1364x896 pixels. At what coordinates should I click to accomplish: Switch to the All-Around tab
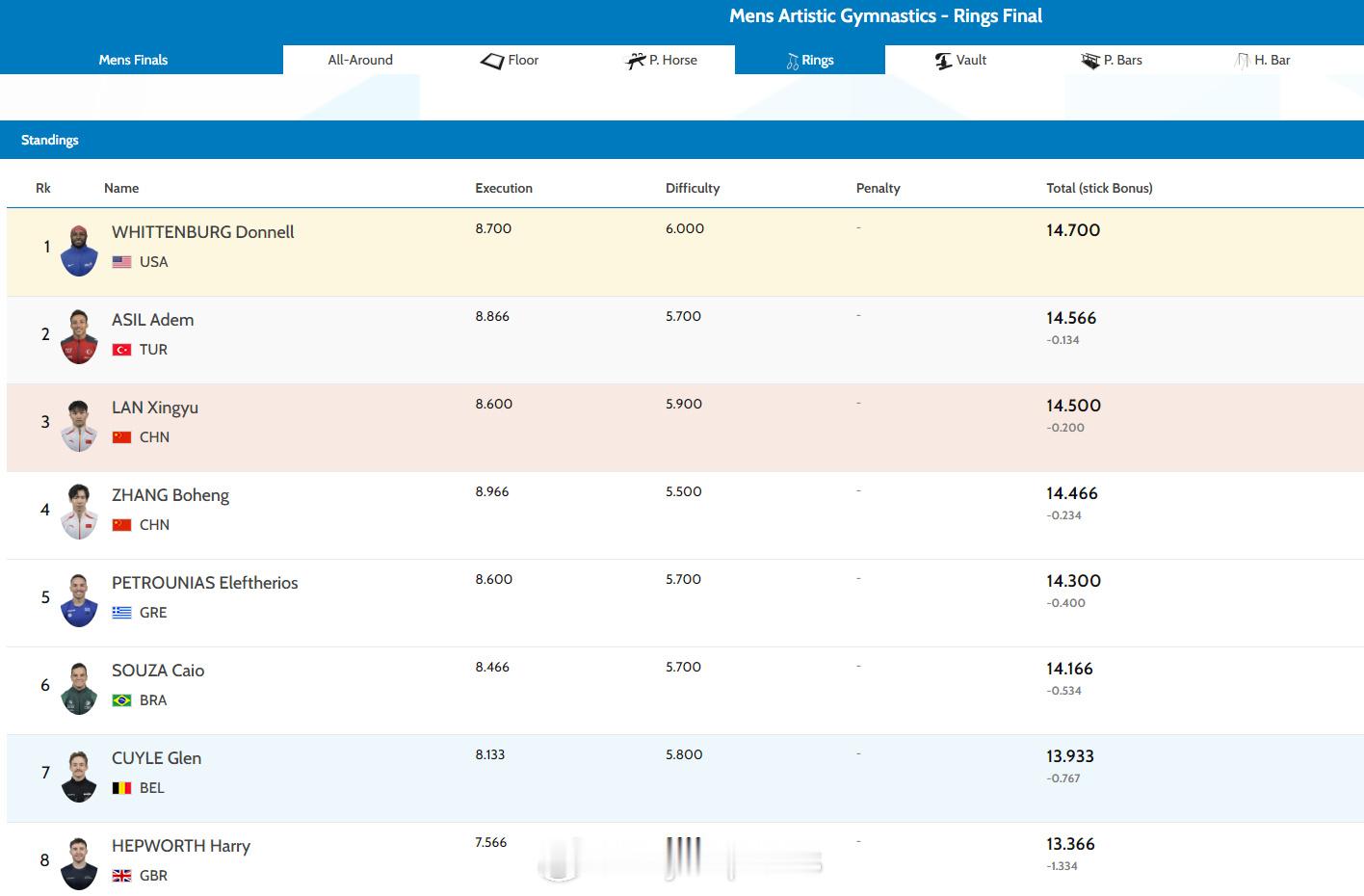click(360, 60)
